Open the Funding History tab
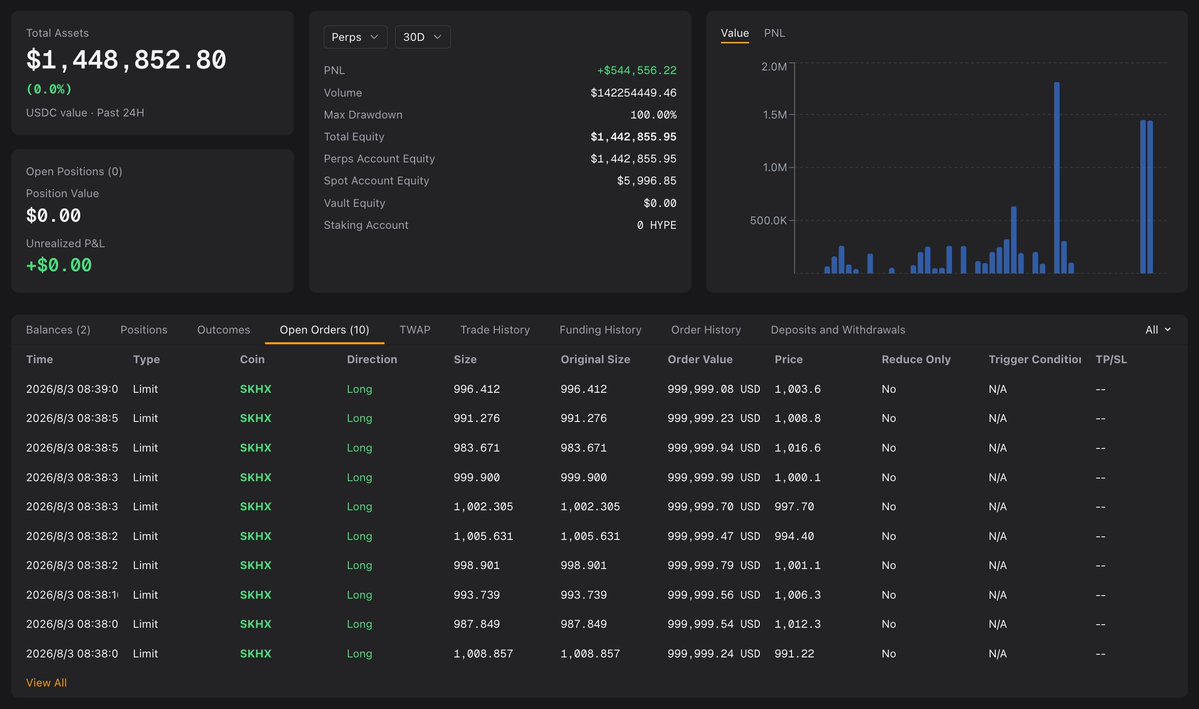 tap(600, 330)
